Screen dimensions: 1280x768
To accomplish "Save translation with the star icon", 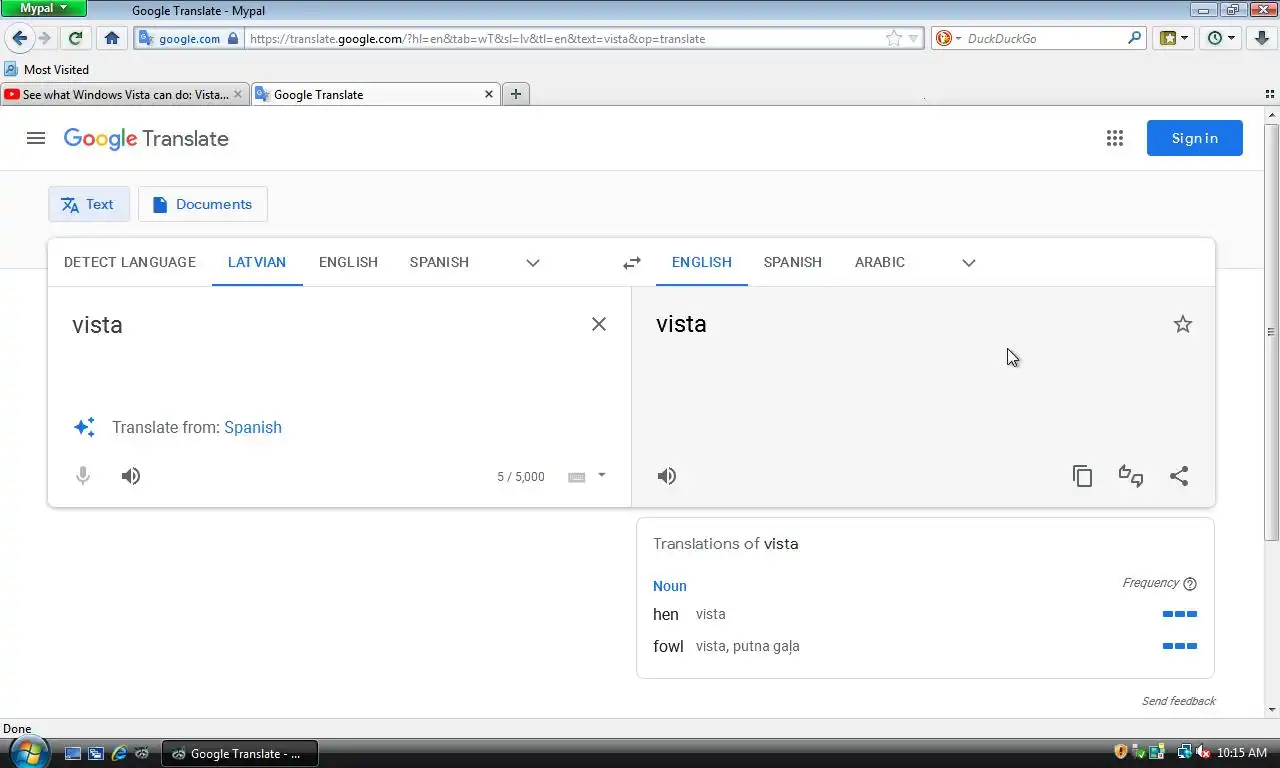I will (x=1183, y=324).
